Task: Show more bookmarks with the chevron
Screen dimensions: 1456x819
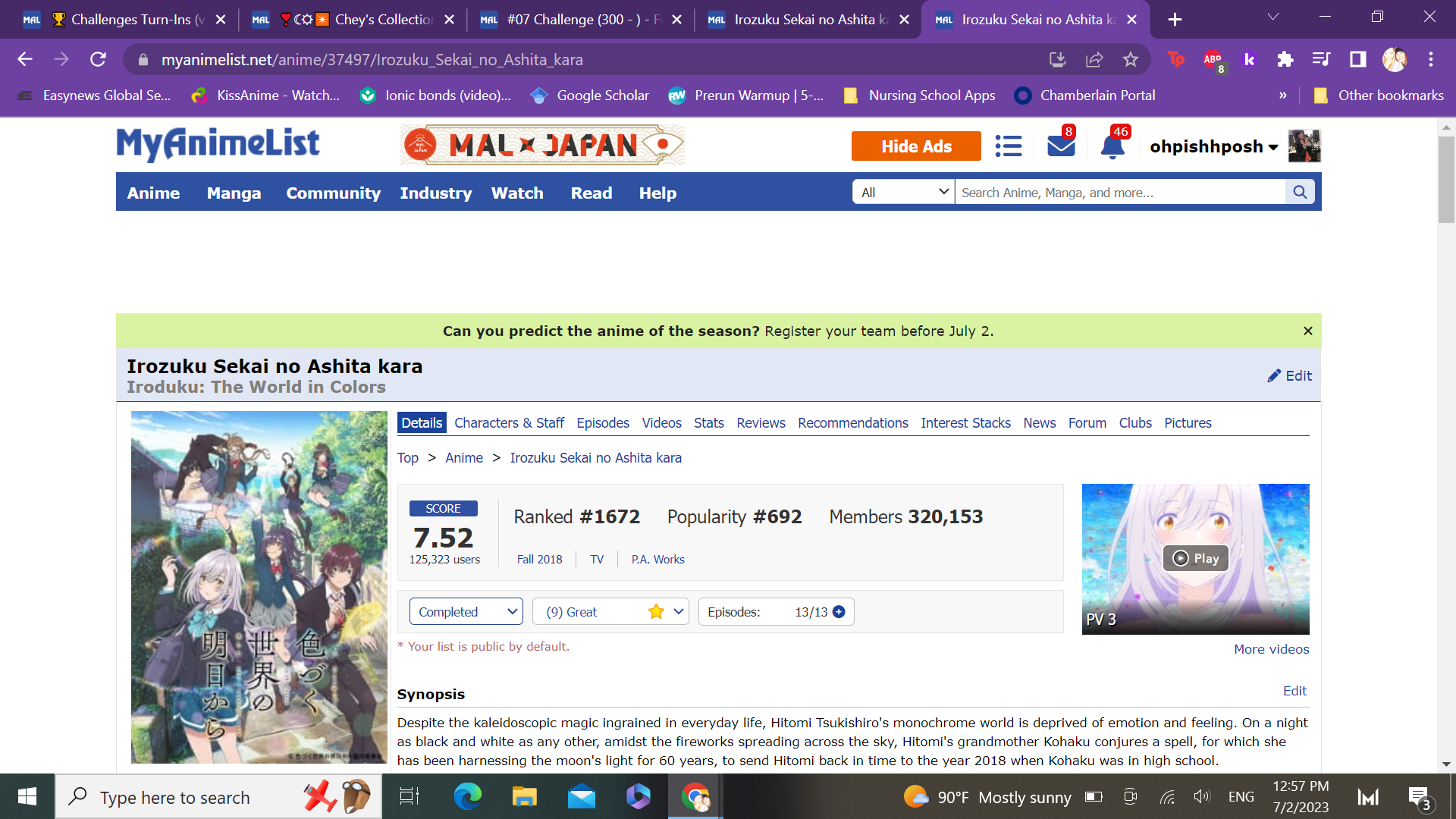Action: (1283, 96)
